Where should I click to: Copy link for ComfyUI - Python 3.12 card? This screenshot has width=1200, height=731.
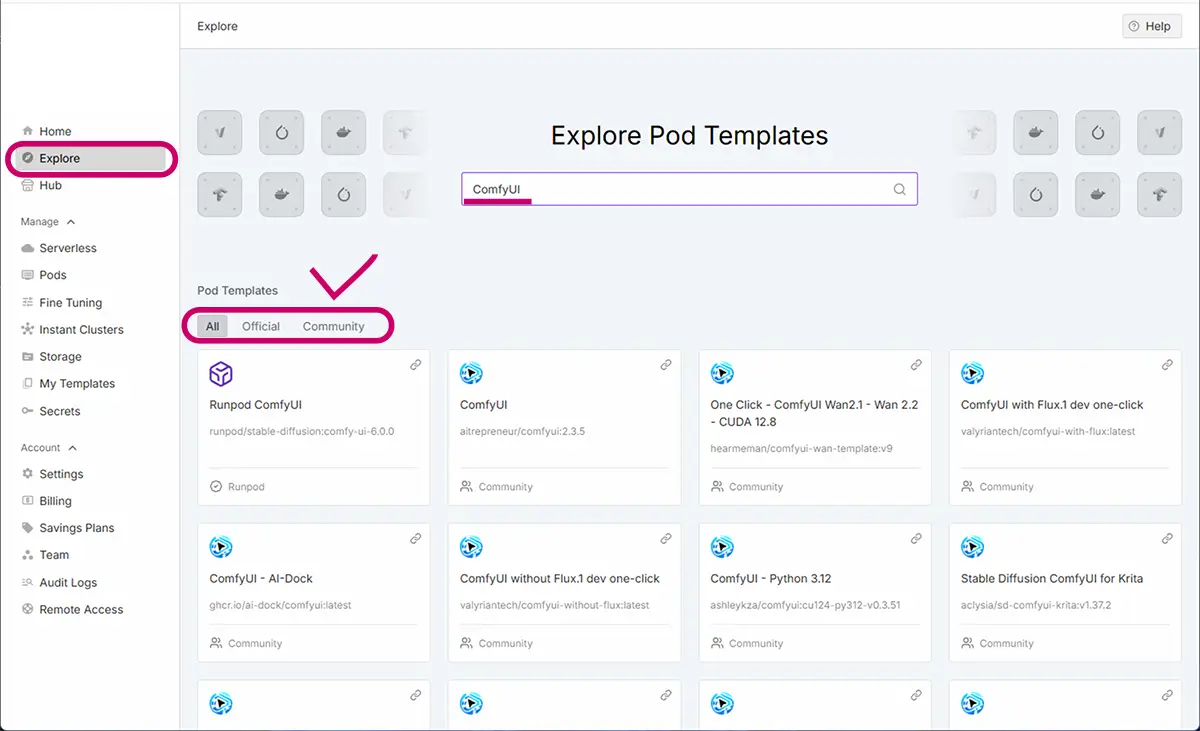[x=916, y=538]
